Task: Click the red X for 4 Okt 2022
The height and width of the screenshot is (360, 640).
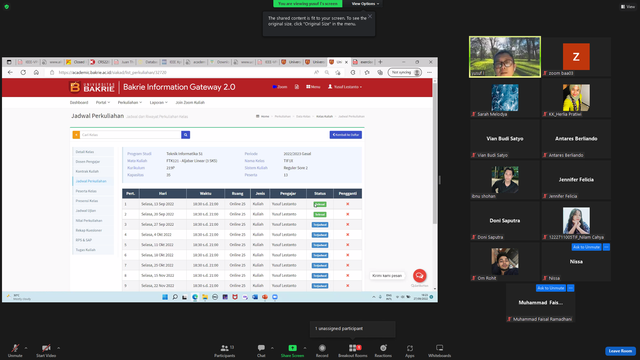Action: (x=348, y=235)
